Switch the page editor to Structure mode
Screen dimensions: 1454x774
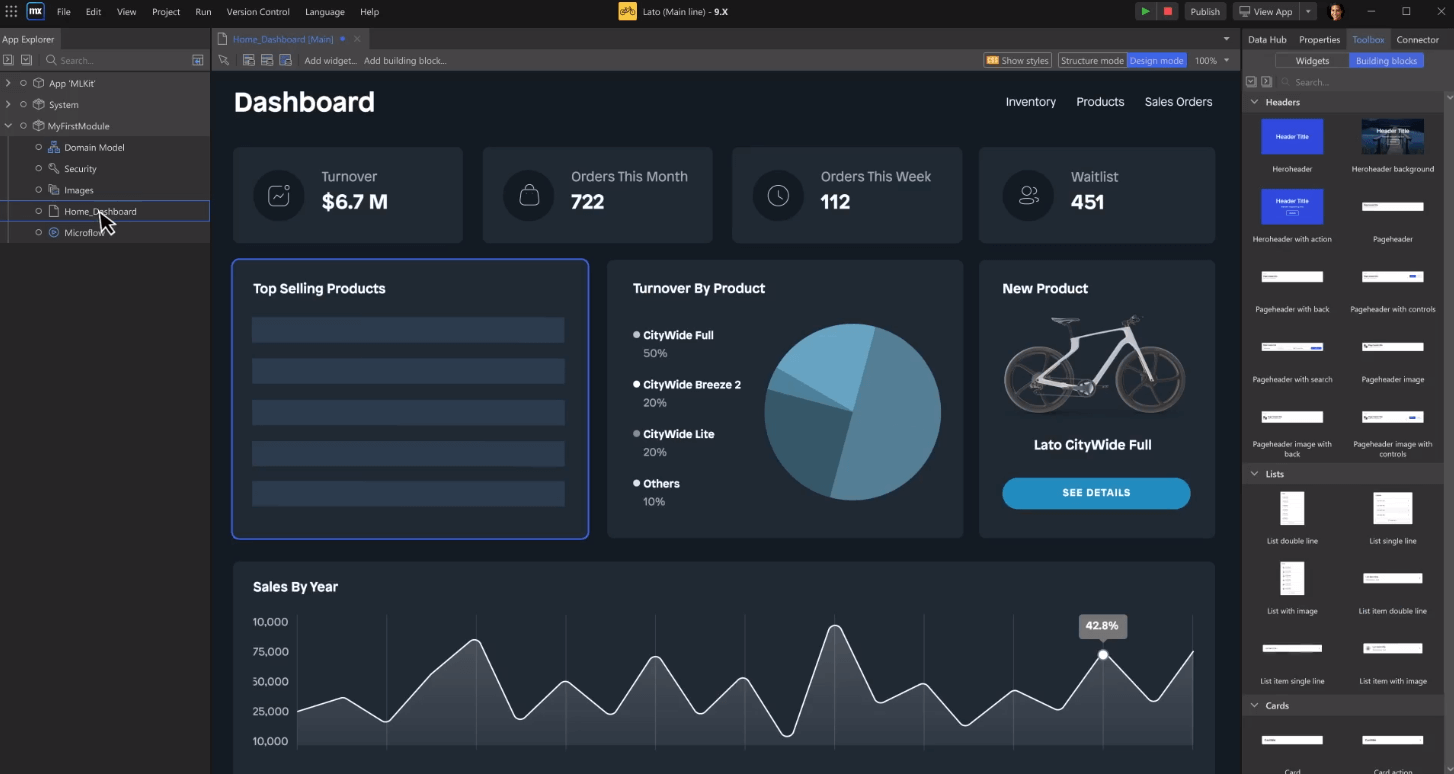1092,60
